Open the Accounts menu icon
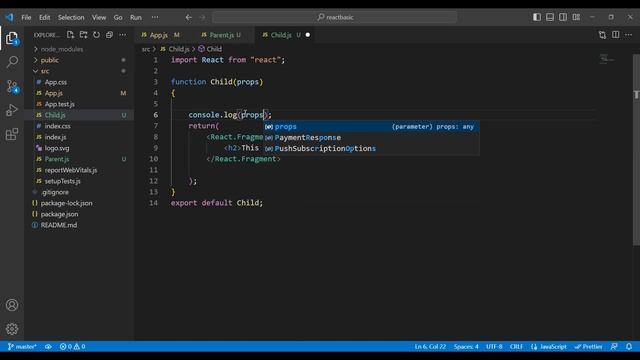This screenshot has height=360, width=640. [12, 305]
